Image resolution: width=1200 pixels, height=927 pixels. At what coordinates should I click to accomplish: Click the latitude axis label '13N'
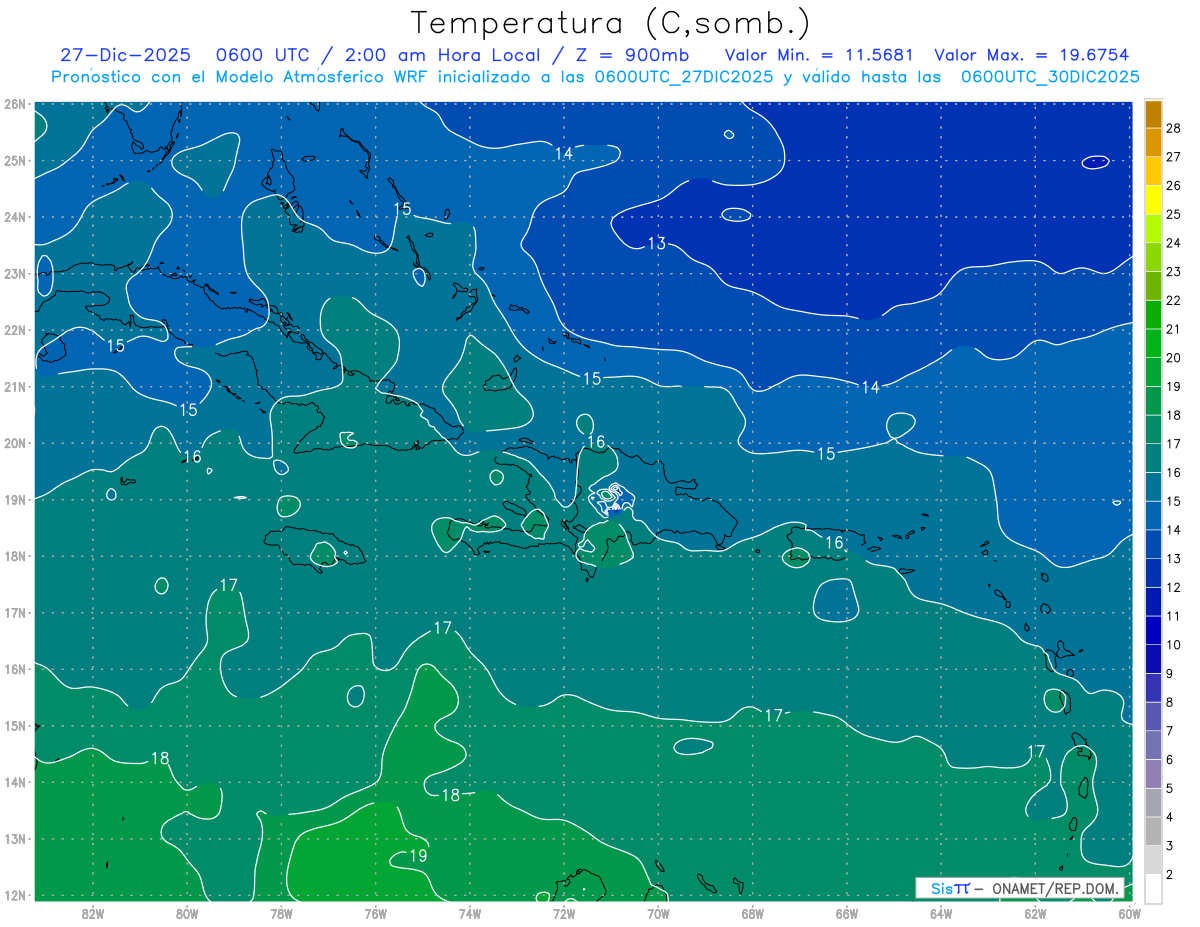point(15,839)
